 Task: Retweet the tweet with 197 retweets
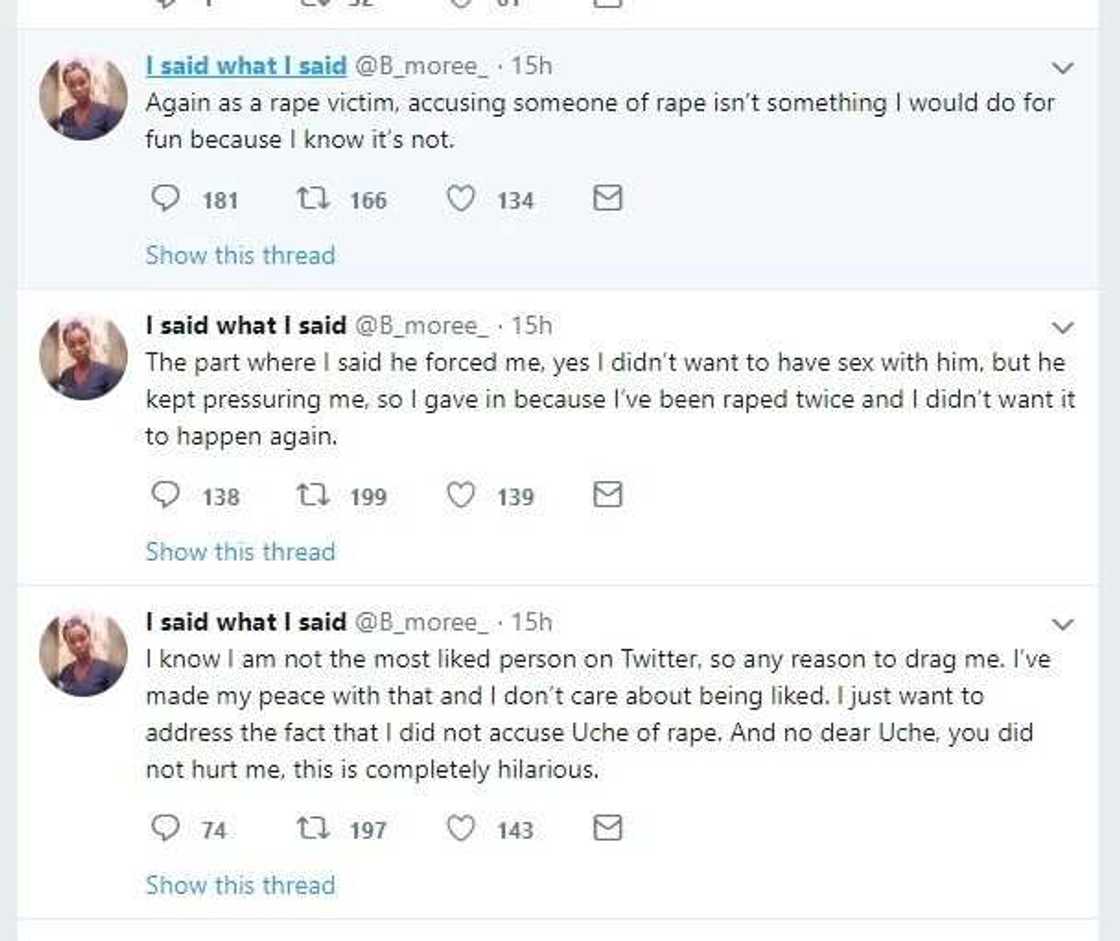click(x=310, y=829)
